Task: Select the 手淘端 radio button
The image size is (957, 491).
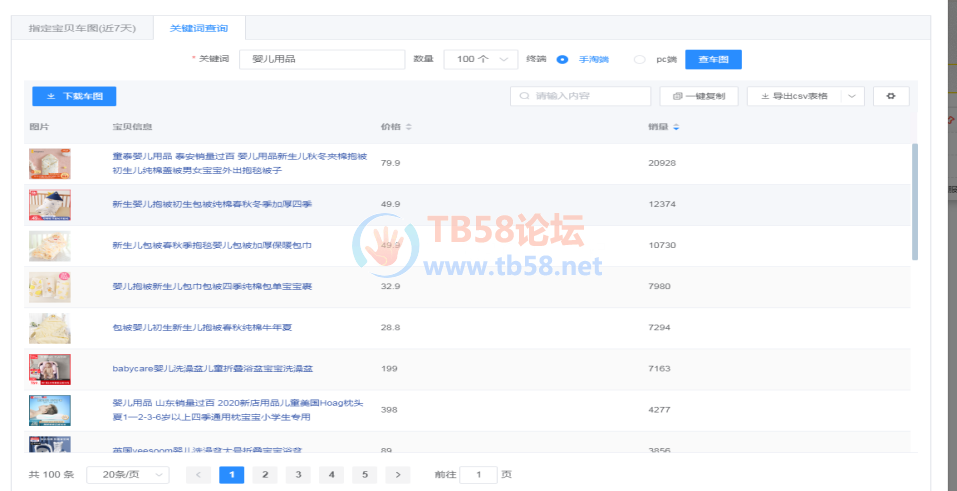Action: click(563, 60)
